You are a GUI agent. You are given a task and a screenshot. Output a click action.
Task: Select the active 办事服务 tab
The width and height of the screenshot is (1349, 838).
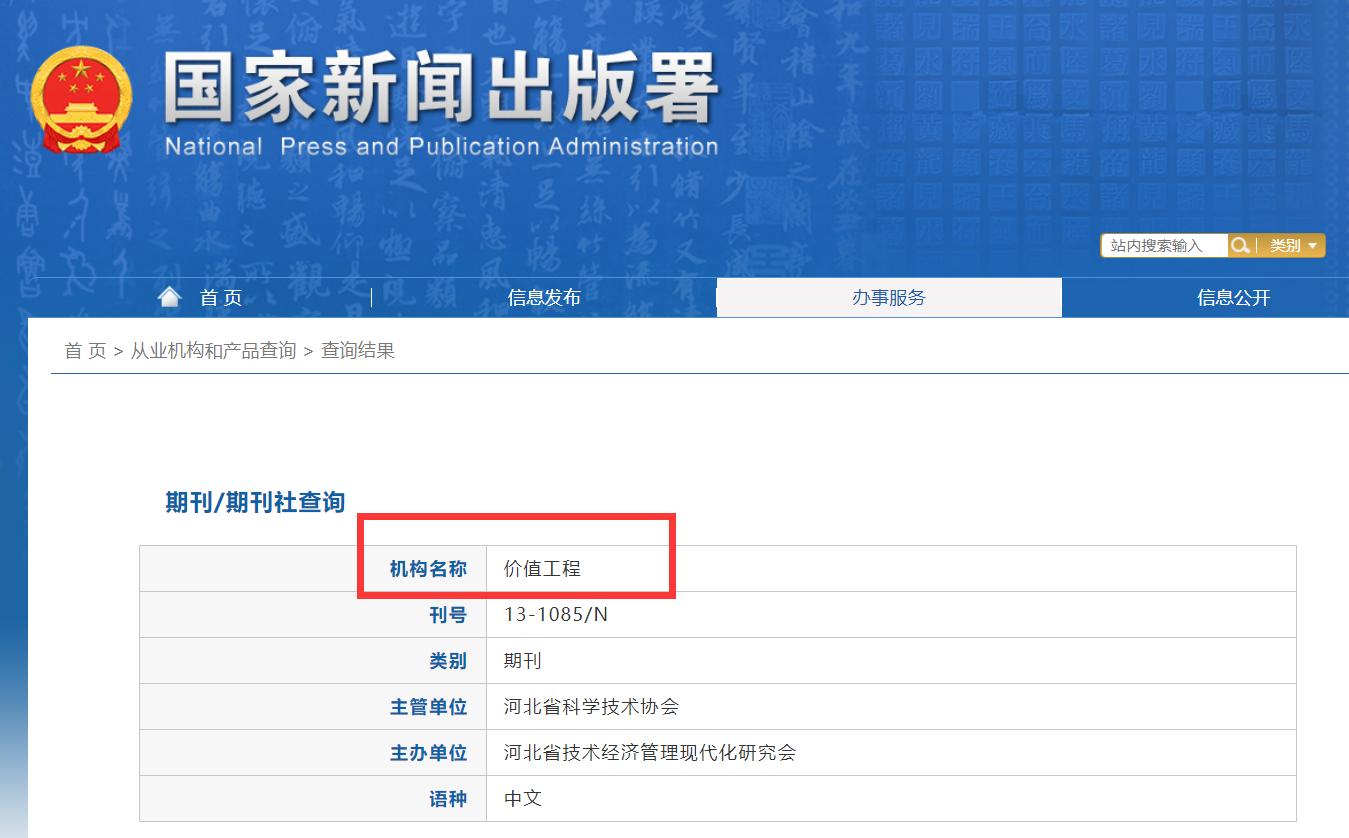point(889,297)
